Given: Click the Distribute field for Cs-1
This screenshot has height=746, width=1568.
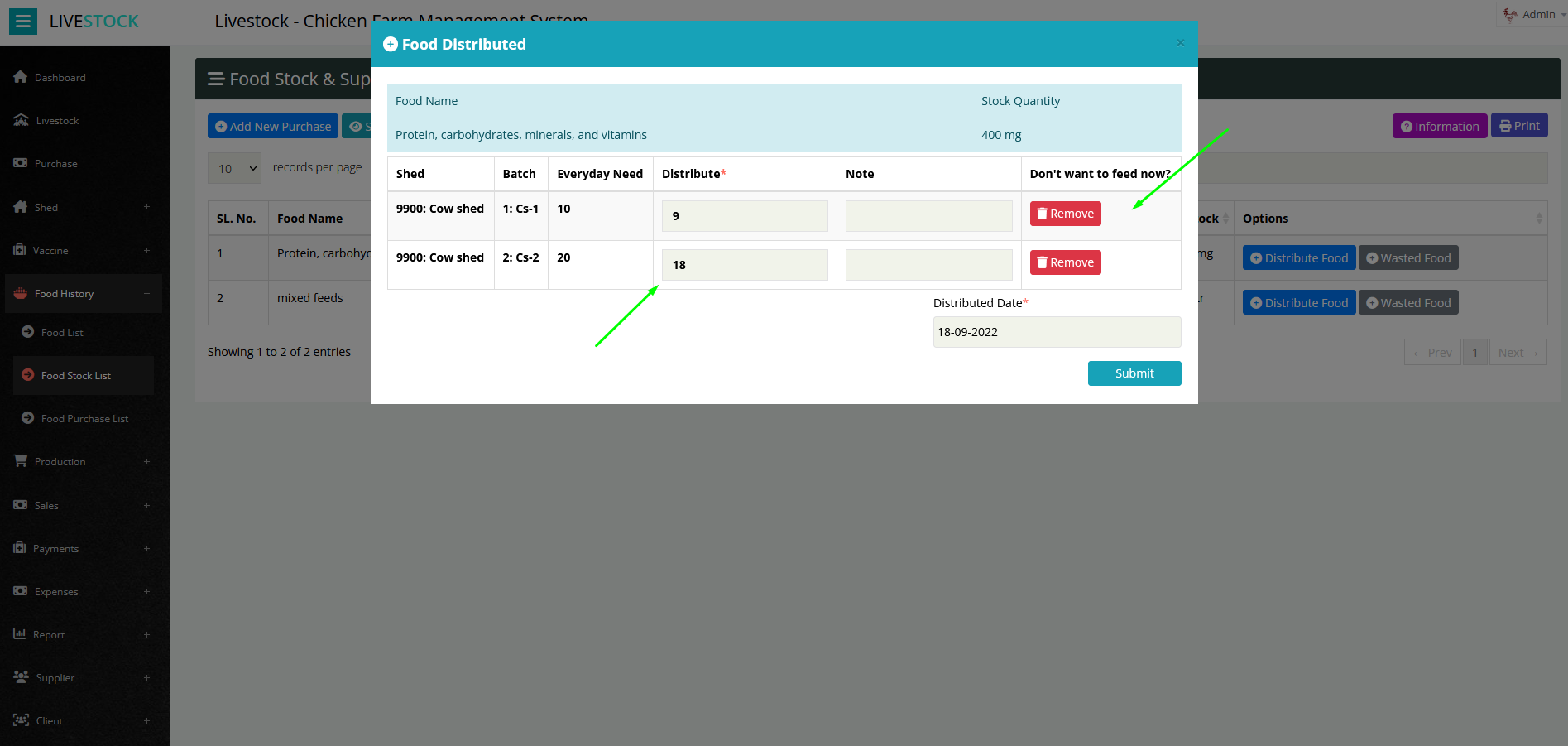Looking at the screenshot, I should pyautogui.click(x=744, y=216).
